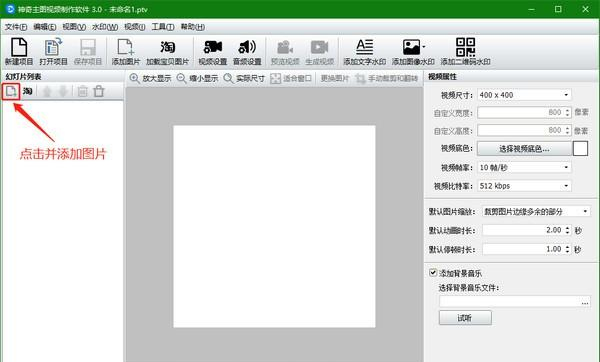
Task: Click 添加图片 in the main toolbar
Action: click(x=126, y=52)
